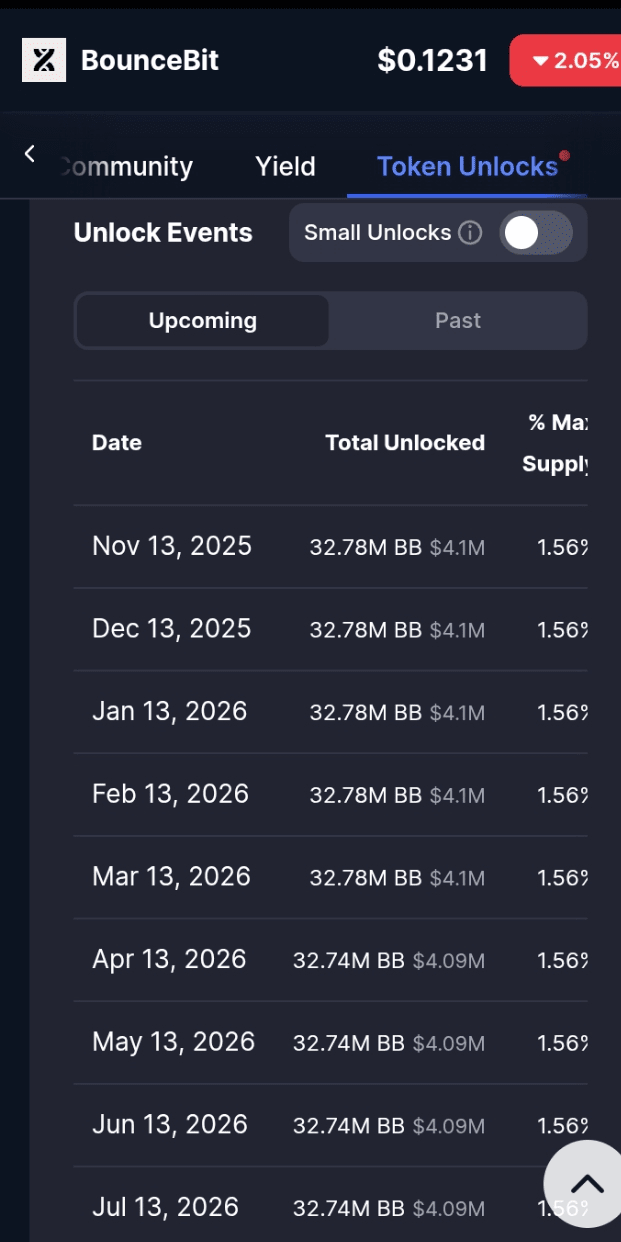This screenshot has height=1242, width=621.
Task: Click the BounceBit logo icon
Action: point(44,60)
